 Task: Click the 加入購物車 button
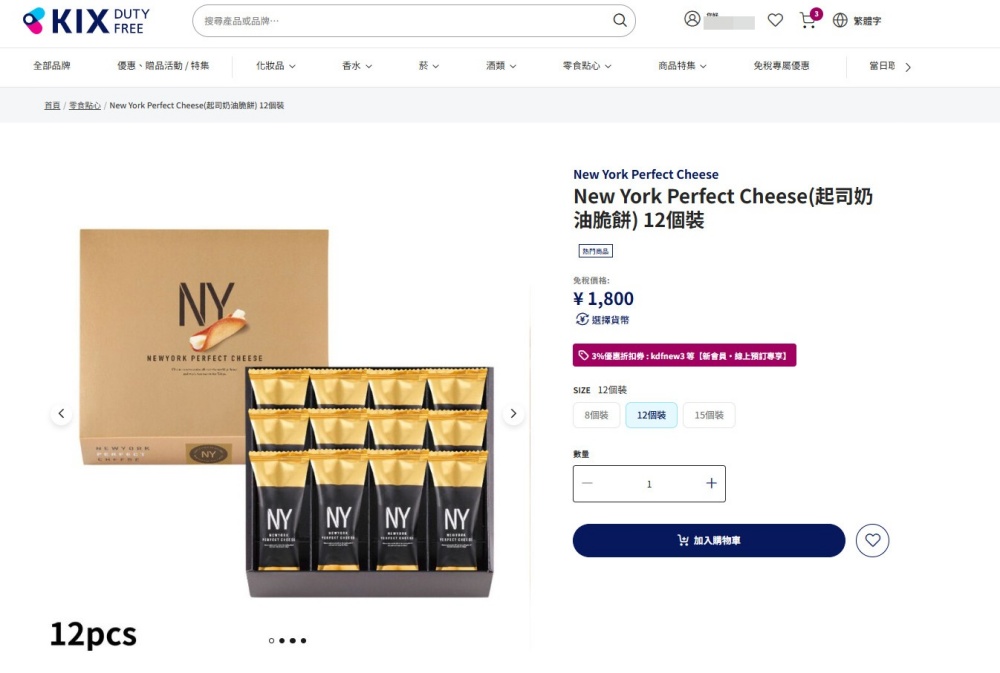(709, 540)
